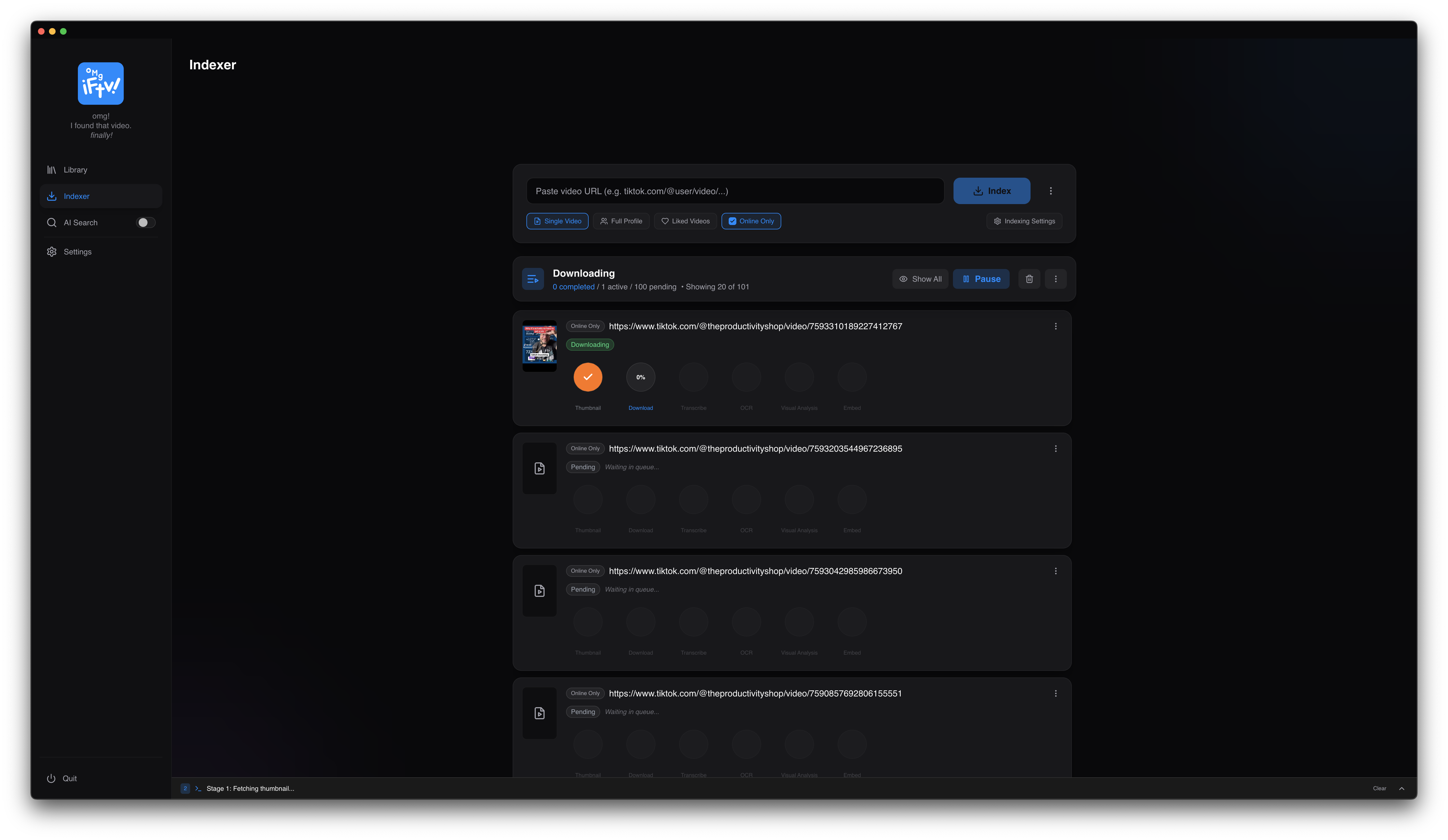Select the Full Profile mode tab
Image resolution: width=1448 pixels, height=840 pixels.
[x=621, y=221]
